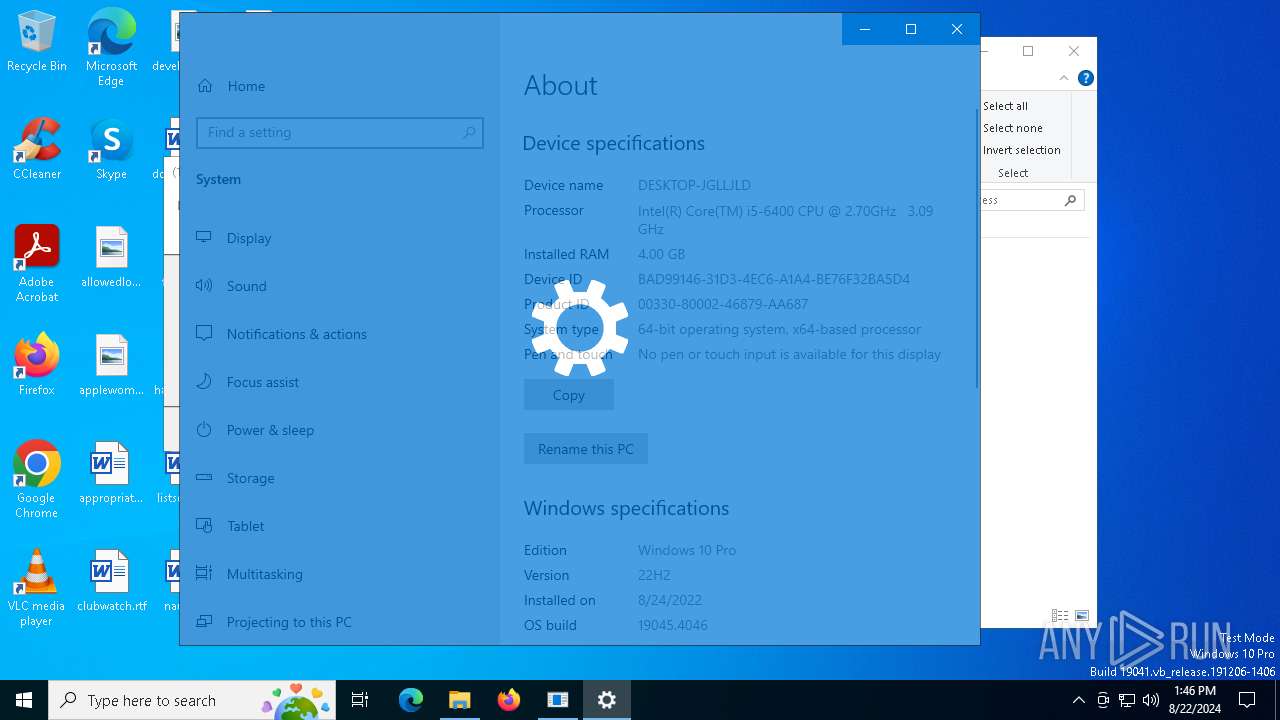Select the Display monitor icon
Image resolution: width=1280 pixels, height=720 pixels.
tap(204, 238)
